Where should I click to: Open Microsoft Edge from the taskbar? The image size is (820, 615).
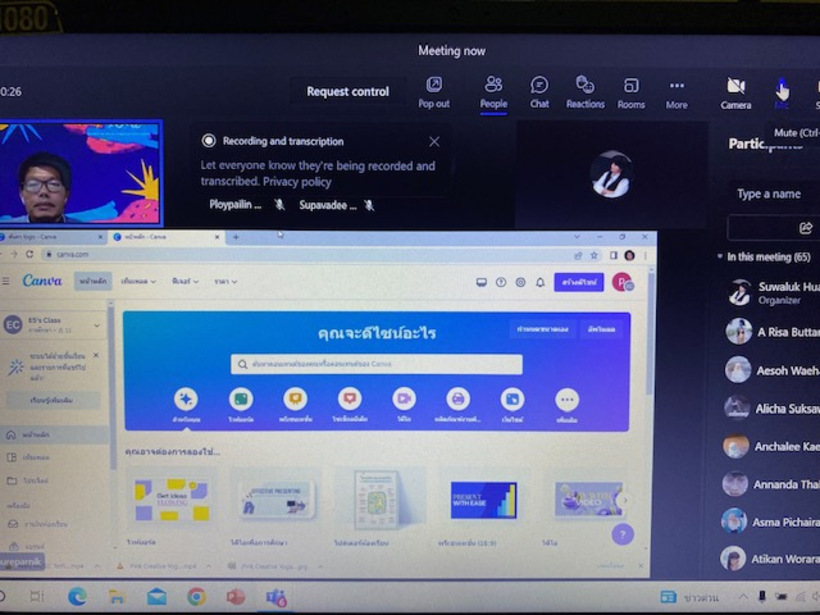coord(77,597)
